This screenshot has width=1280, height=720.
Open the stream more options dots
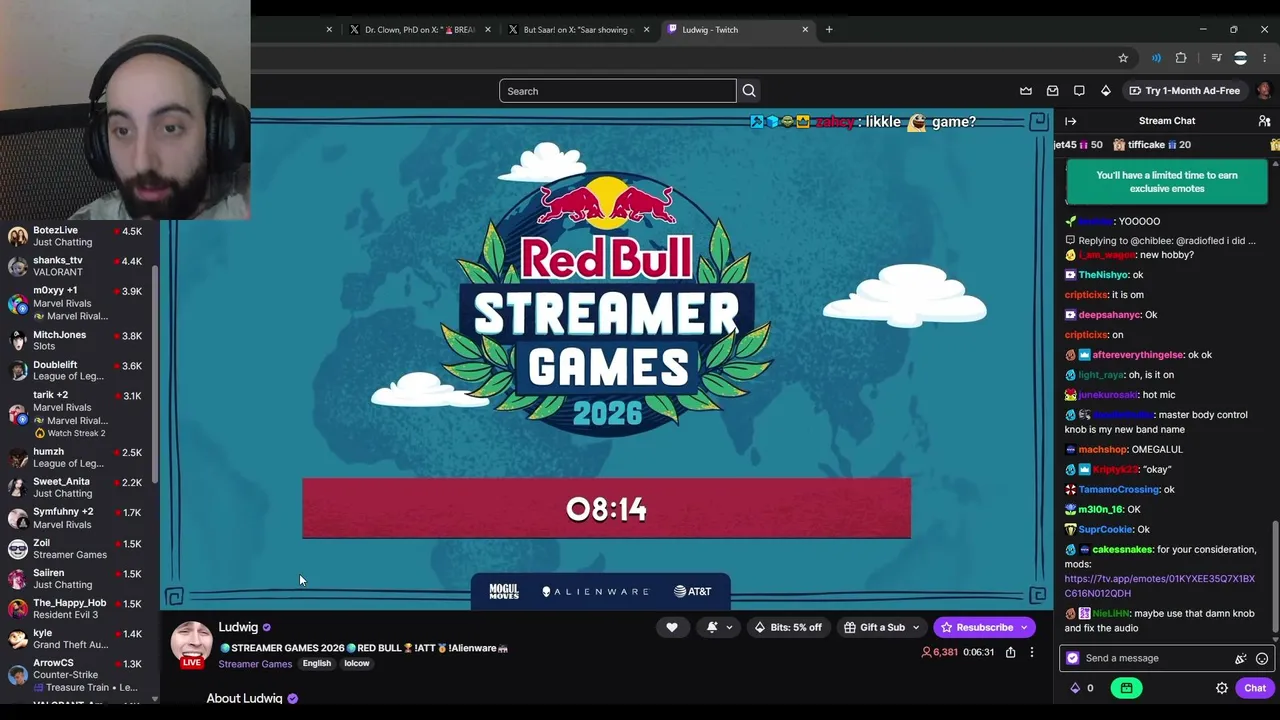point(1032,652)
